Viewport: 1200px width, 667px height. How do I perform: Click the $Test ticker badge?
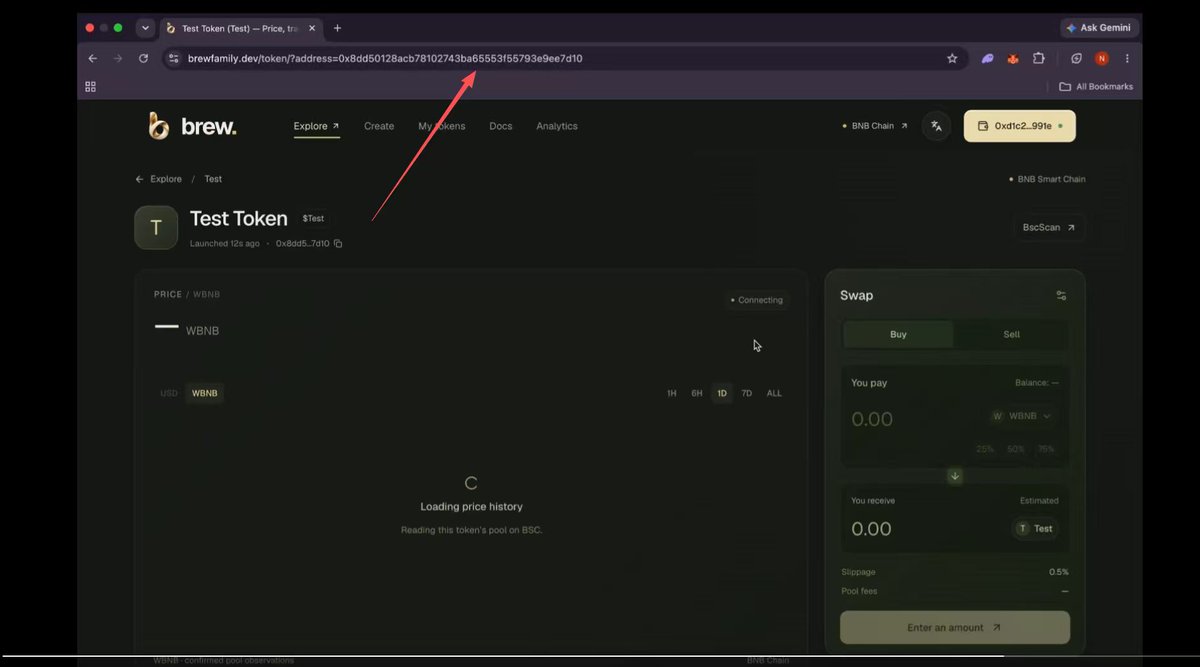tap(313, 218)
